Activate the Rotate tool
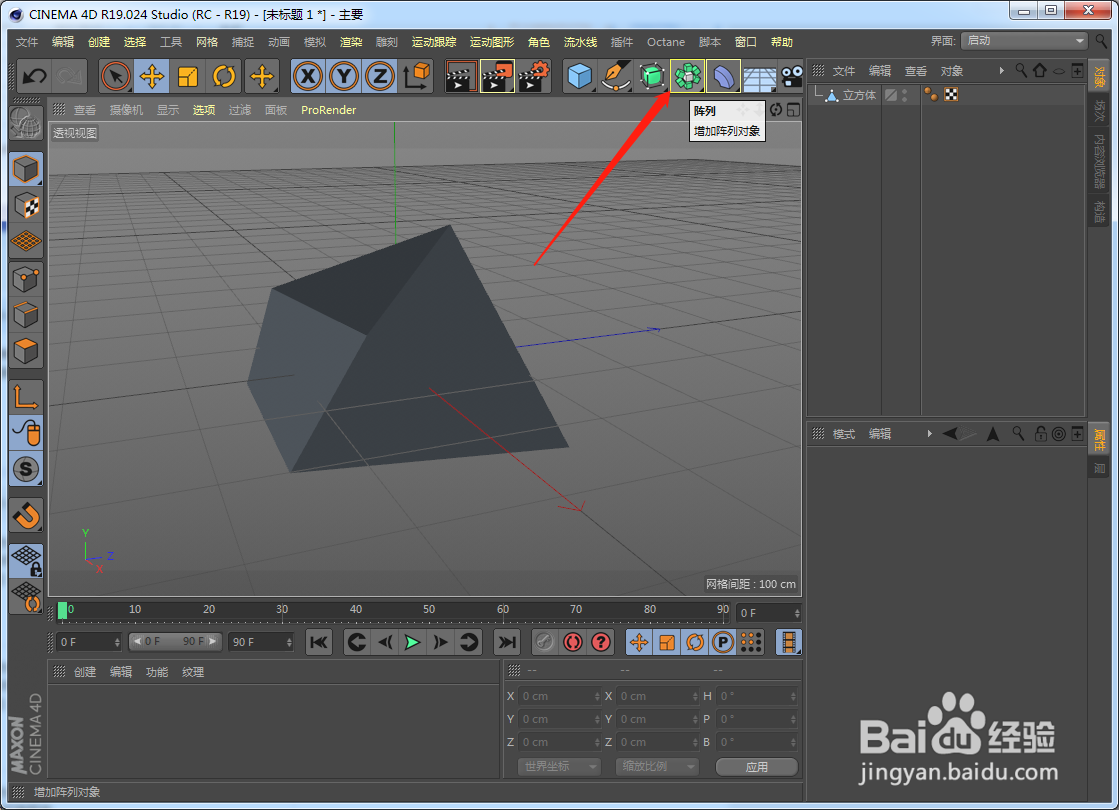Image resolution: width=1119 pixels, height=810 pixels. pos(224,76)
